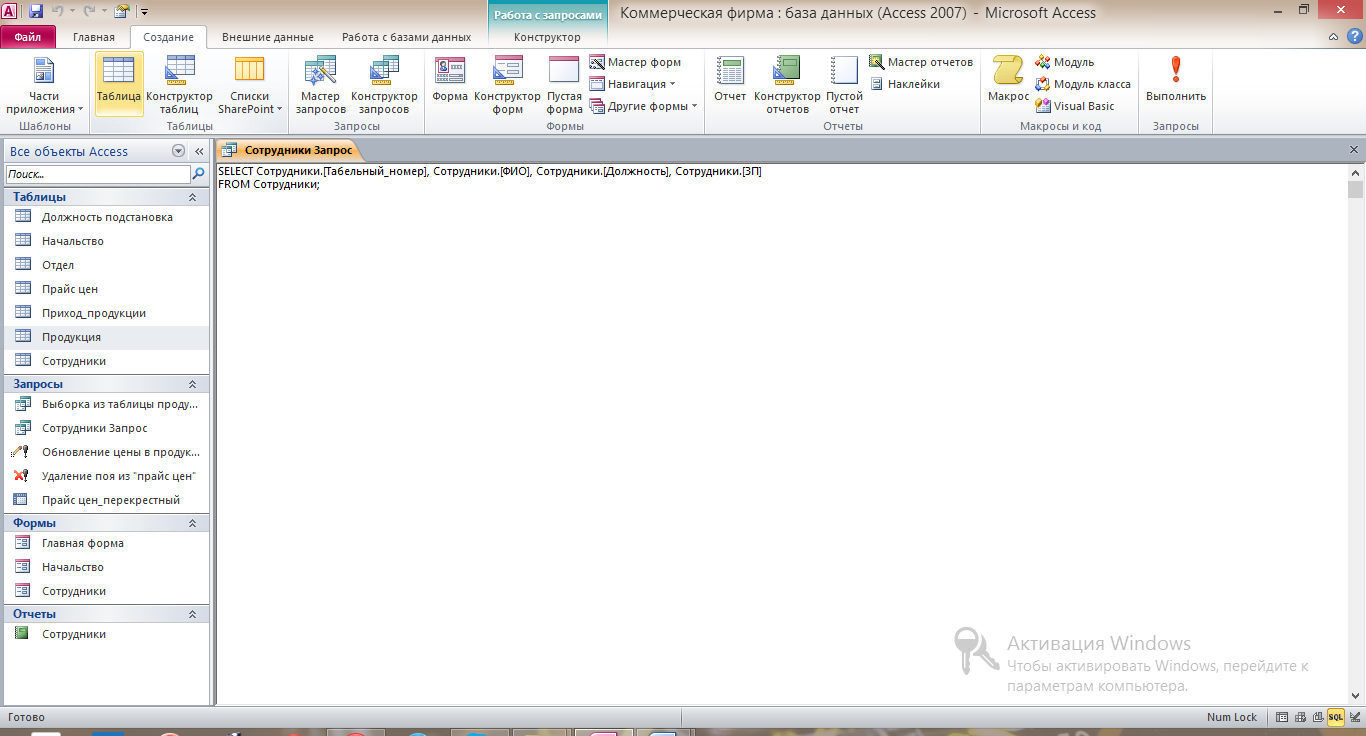This screenshot has height=736, width=1366.
Task: Close the Сотрудники Запрос query window
Action: tap(1354, 149)
